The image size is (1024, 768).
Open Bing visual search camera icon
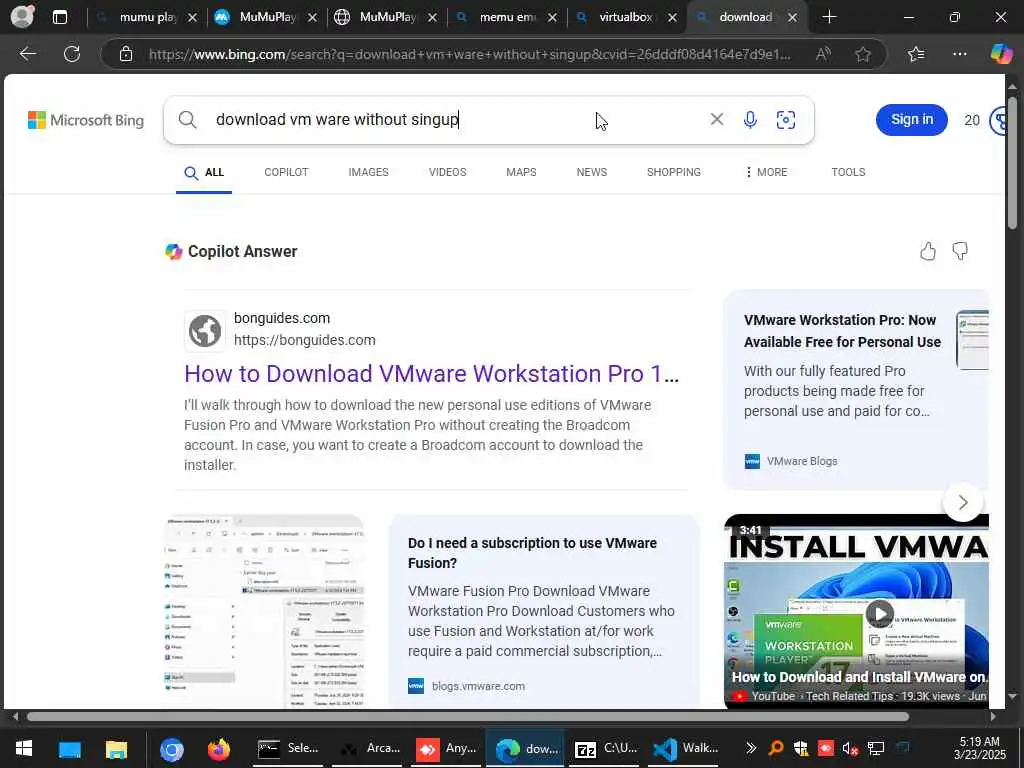[x=786, y=120]
